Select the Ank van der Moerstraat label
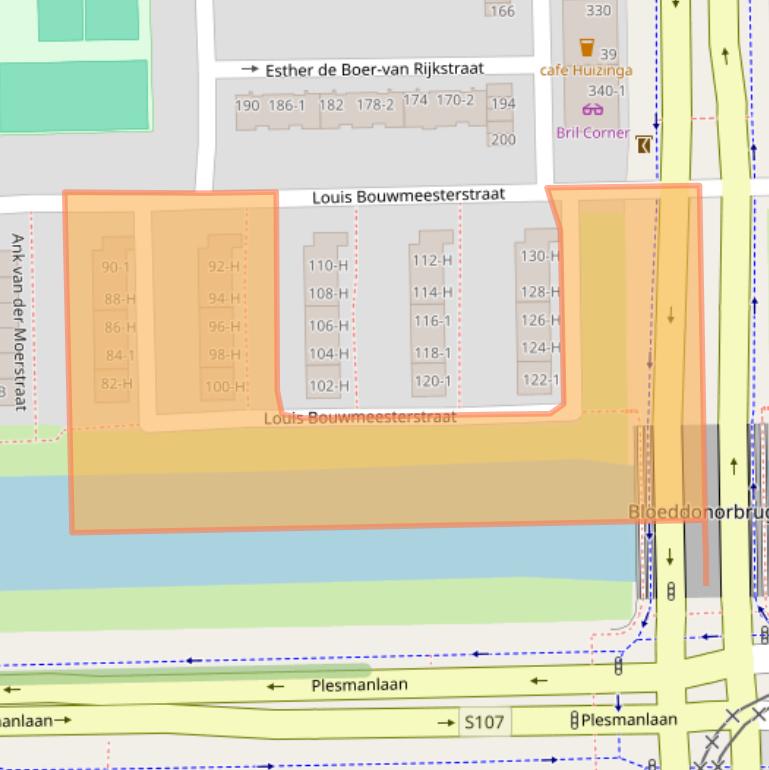 tap(17, 321)
